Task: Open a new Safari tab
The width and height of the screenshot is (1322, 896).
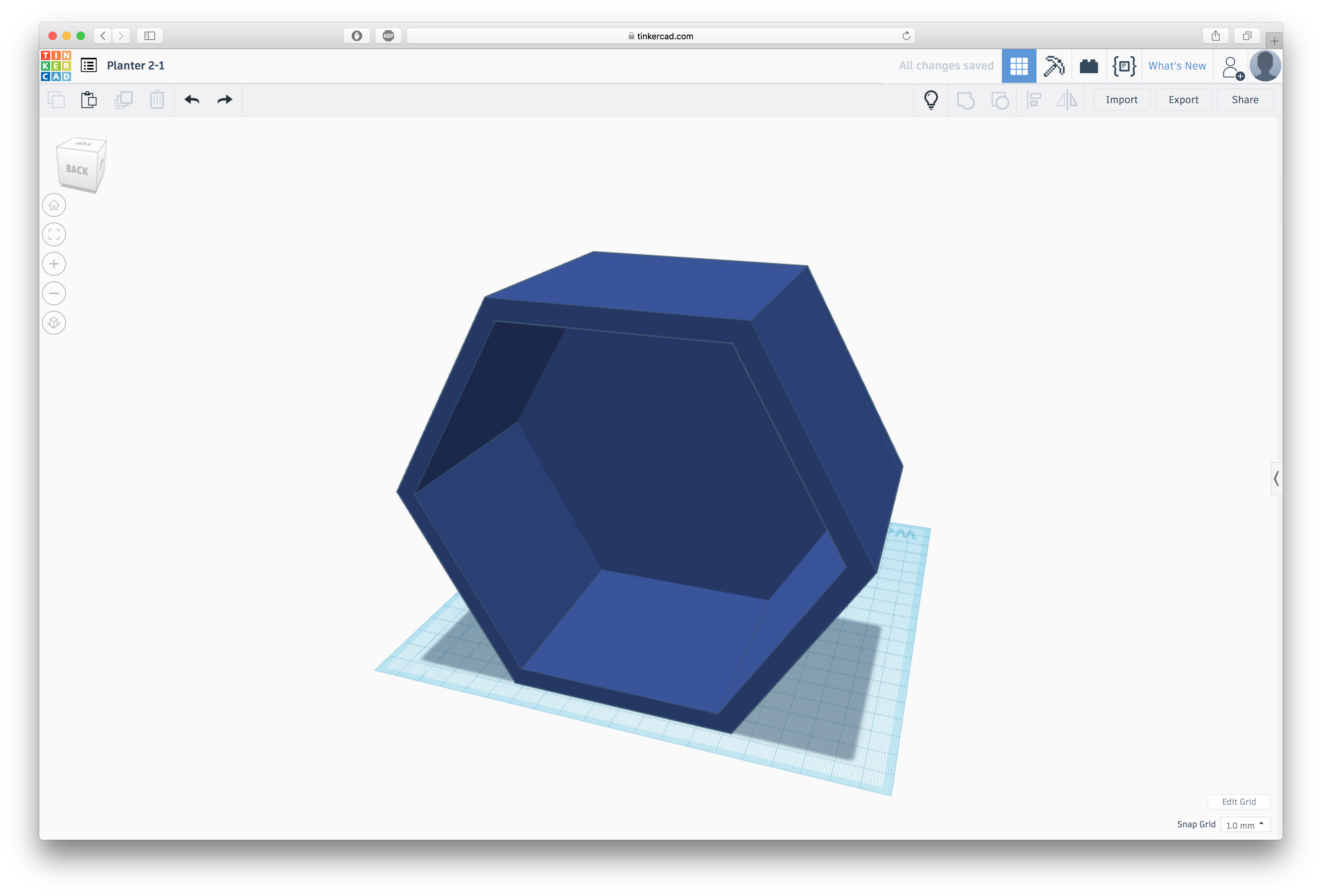Action: 1274,41
